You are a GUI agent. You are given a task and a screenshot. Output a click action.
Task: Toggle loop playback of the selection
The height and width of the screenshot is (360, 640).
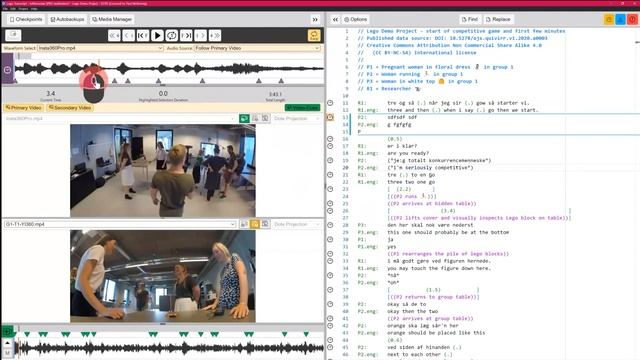click(x=172, y=36)
